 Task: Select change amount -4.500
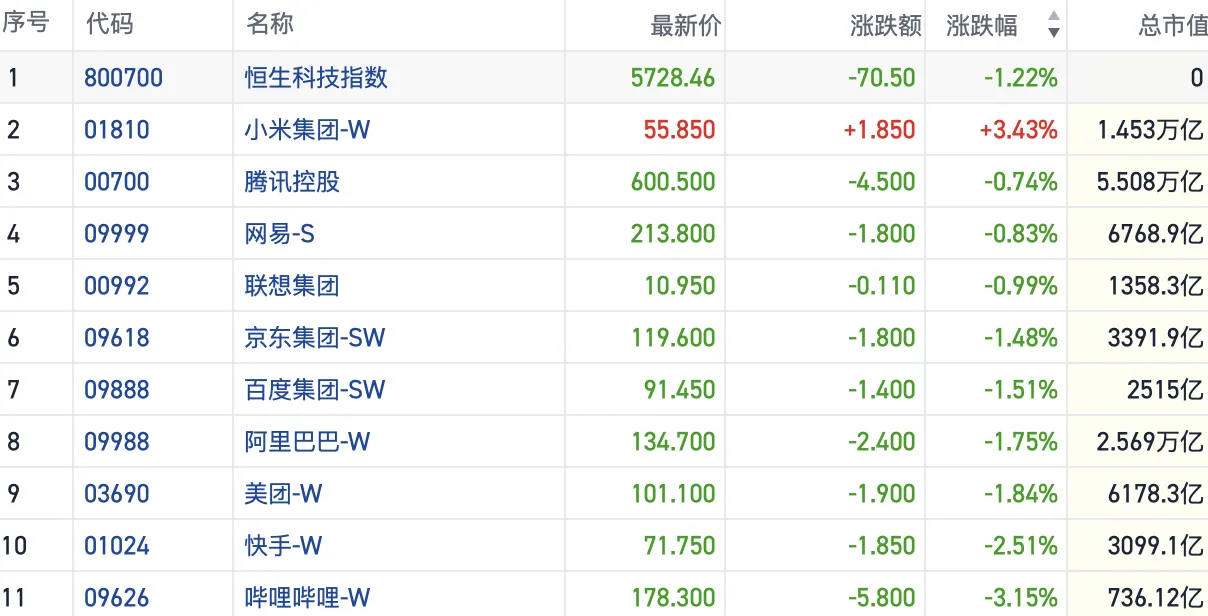pos(882,182)
